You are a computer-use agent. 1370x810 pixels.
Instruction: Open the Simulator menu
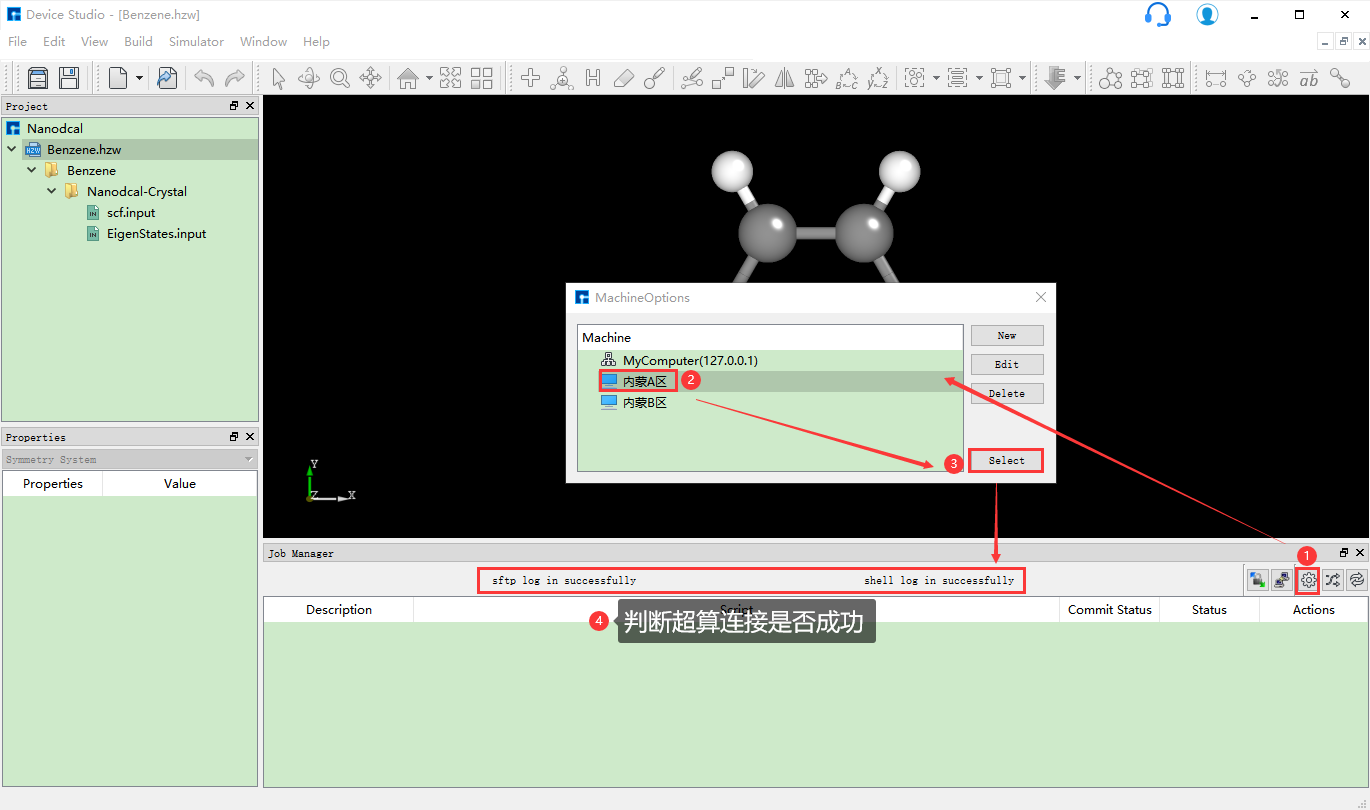click(x=196, y=42)
